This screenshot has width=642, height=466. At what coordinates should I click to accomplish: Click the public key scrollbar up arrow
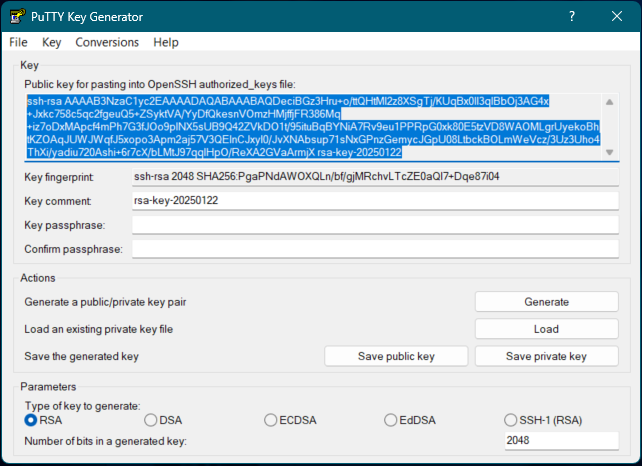coord(610,102)
